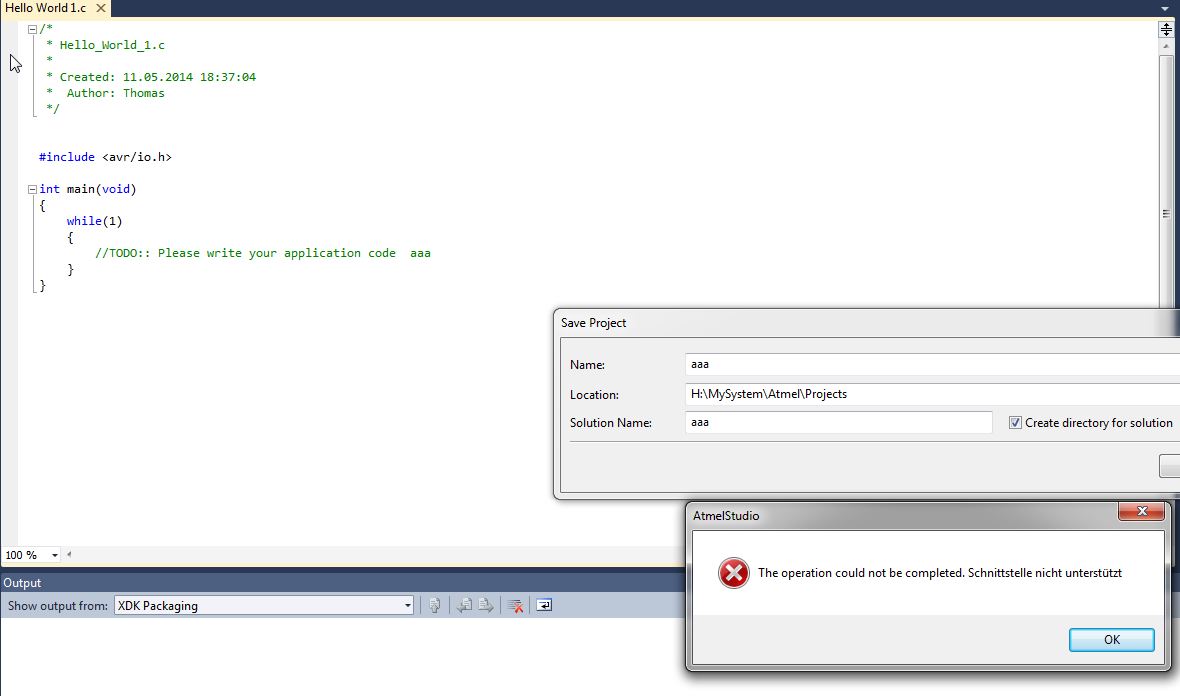This screenshot has height=696, width=1180.
Task: Click the red error icon in dialog
Action: pos(733,573)
